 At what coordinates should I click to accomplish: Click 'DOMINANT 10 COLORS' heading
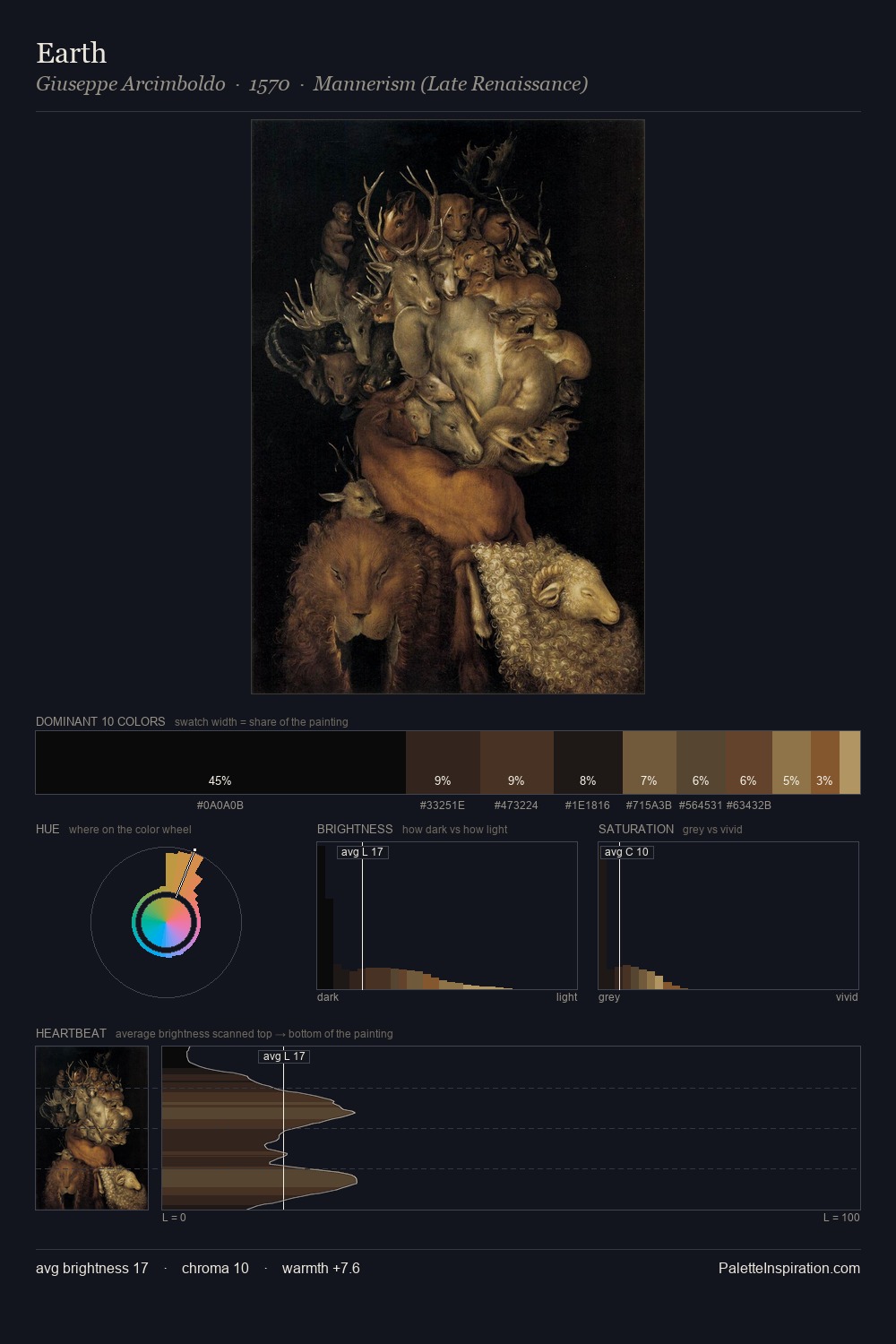pos(100,721)
